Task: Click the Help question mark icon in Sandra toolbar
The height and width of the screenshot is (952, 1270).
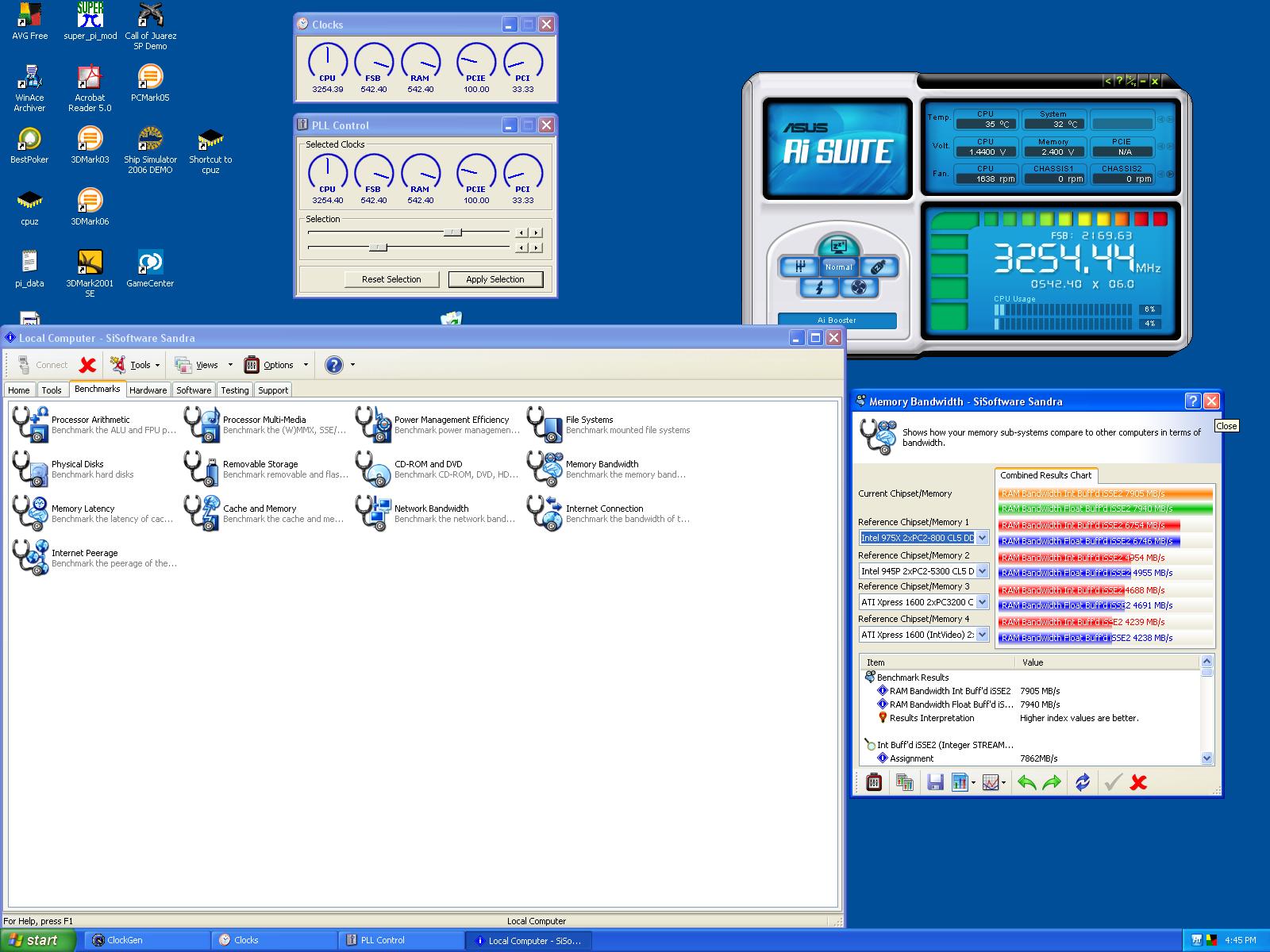Action: click(334, 365)
